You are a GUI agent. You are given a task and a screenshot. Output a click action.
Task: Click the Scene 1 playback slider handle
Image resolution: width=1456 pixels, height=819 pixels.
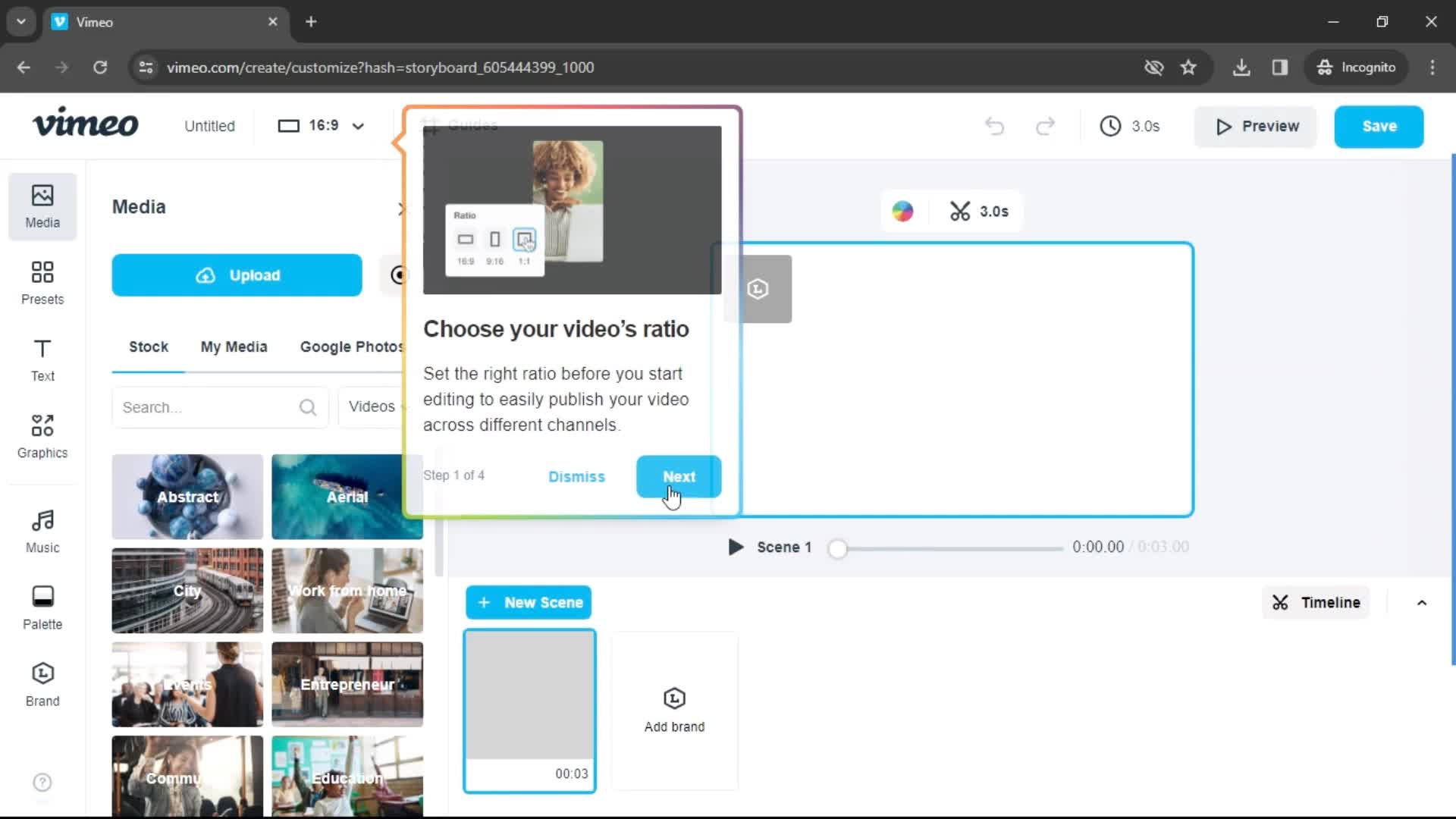pyautogui.click(x=837, y=548)
